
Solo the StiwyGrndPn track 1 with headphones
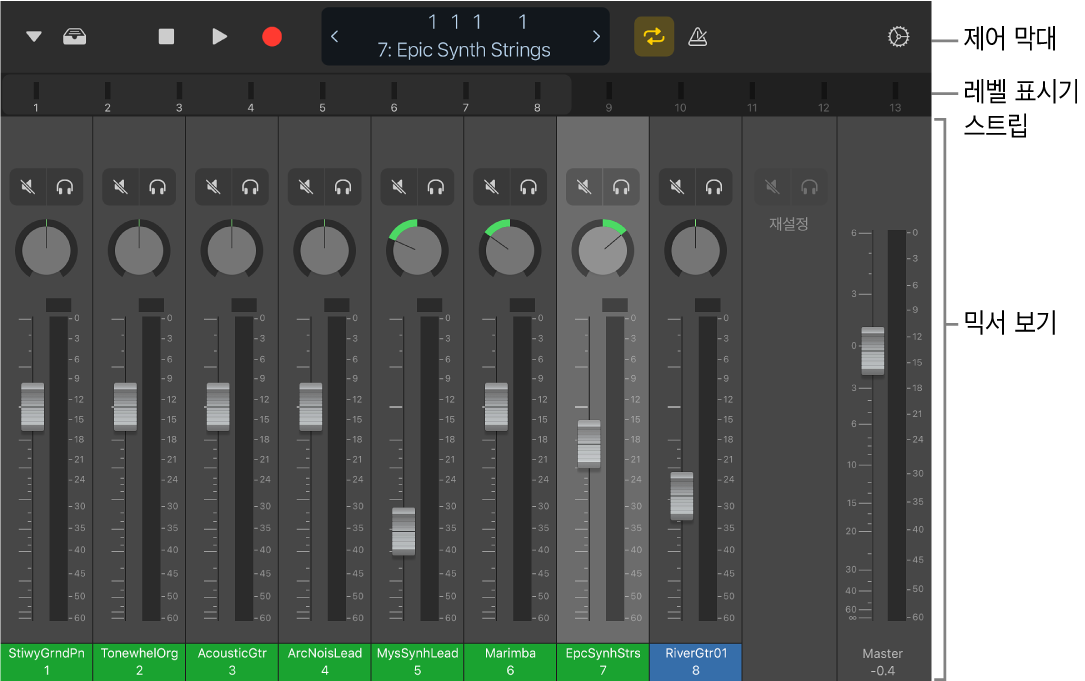(x=65, y=187)
